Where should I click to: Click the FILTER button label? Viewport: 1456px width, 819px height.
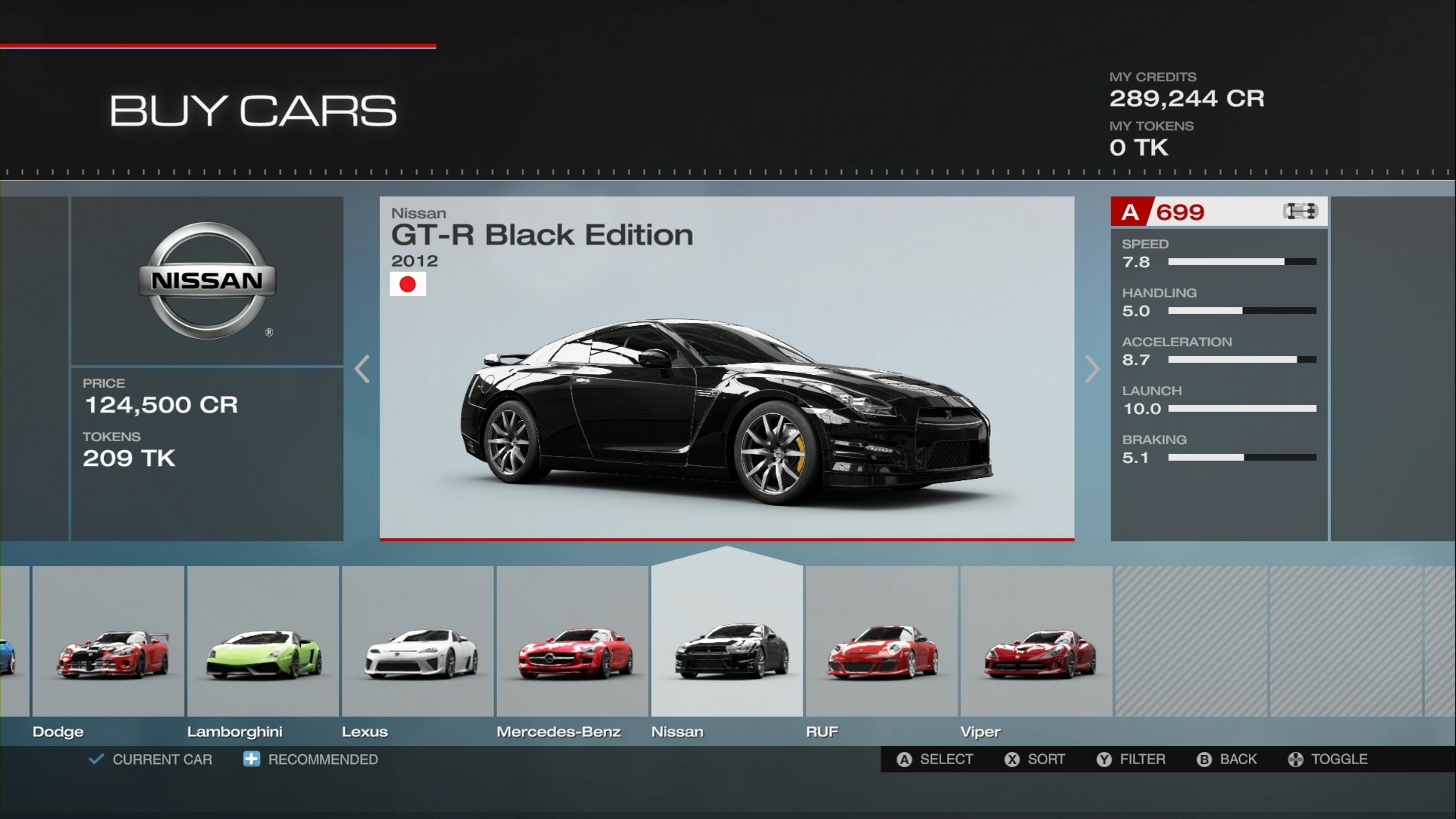click(x=1143, y=760)
